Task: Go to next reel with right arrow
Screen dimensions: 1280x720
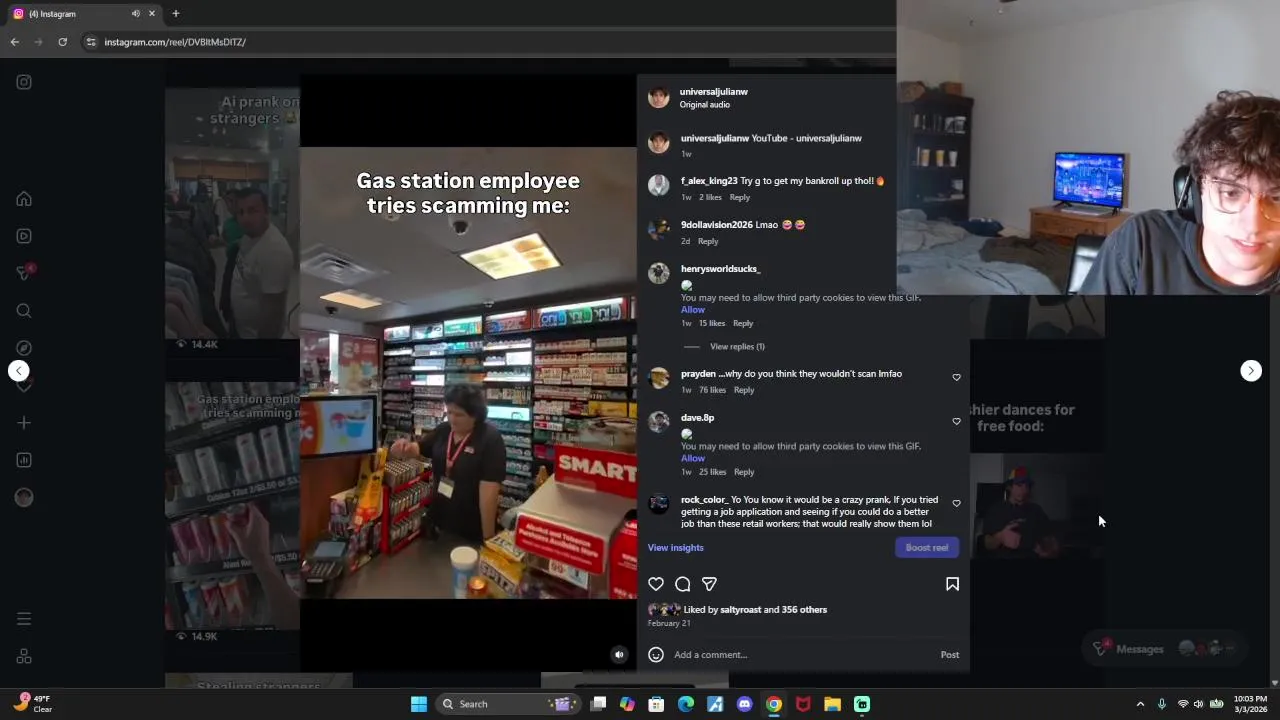Action: [x=1251, y=371]
